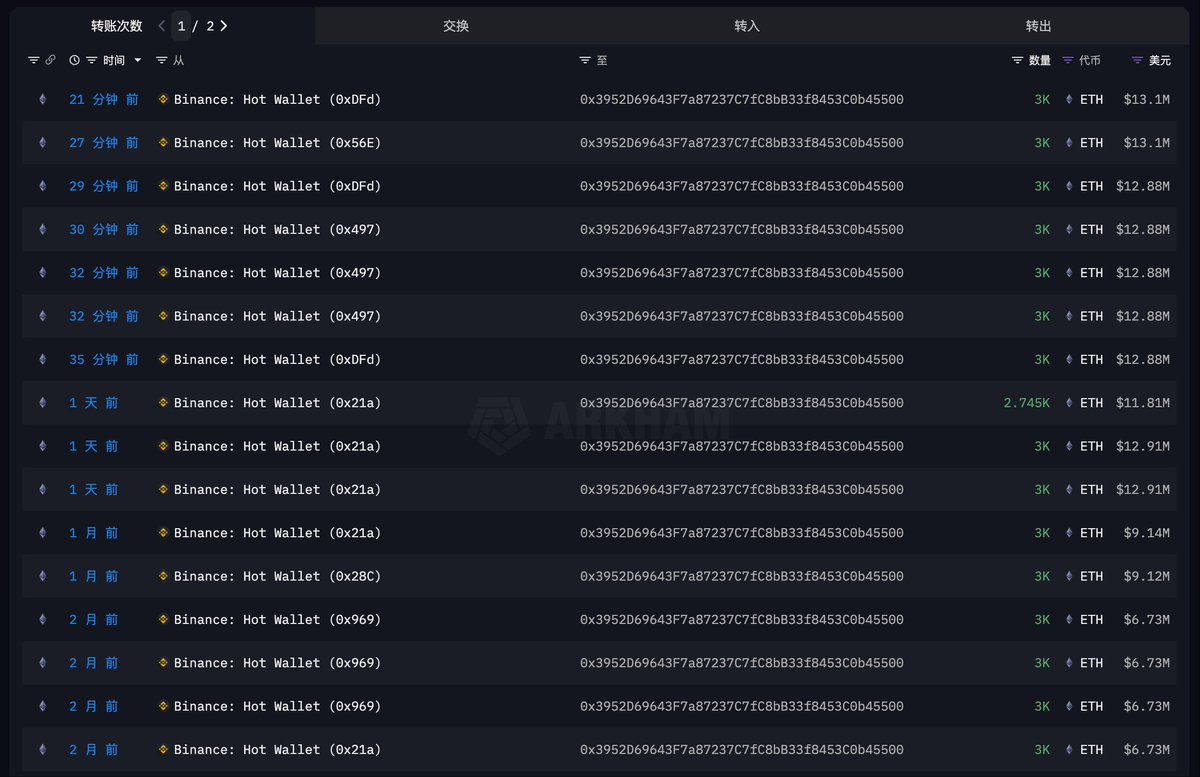Image resolution: width=1200 pixels, height=777 pixels.
Task: Open Binance: Hot Wallet (0x28C) sender
Action: [277, 576]
